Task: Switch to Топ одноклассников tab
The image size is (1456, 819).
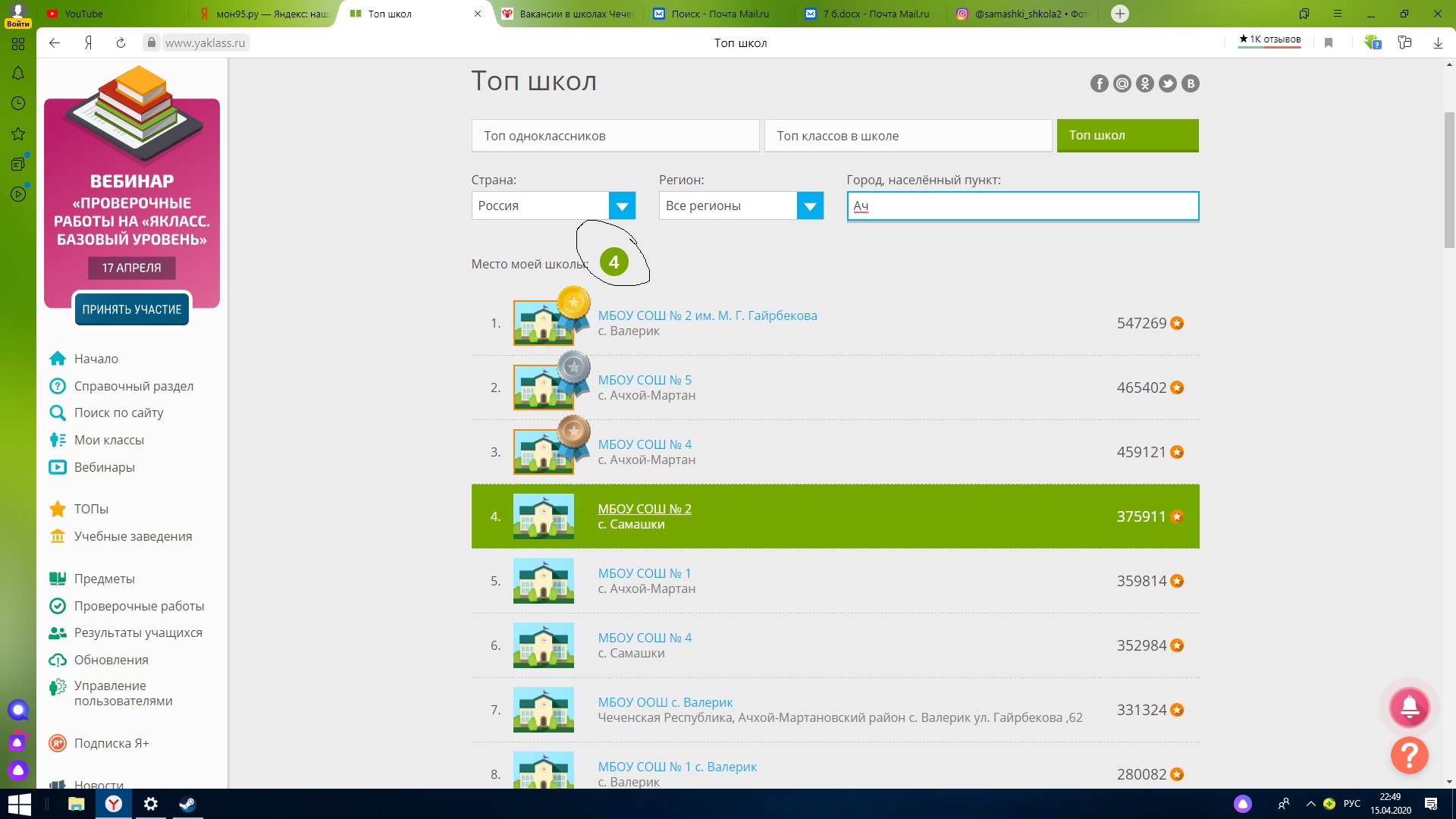Action: click(x=615, y=136)
